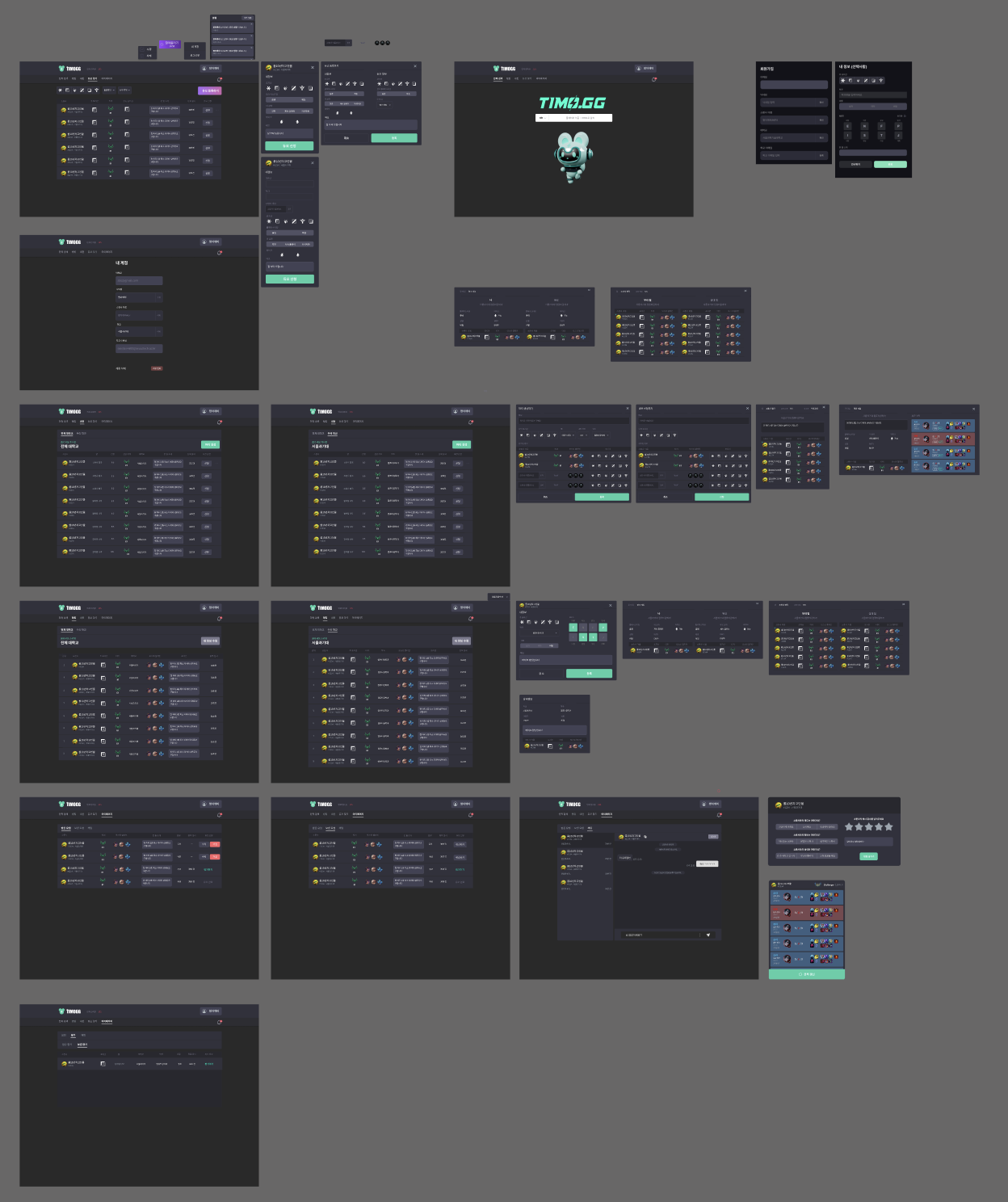Click green confirm button in My Info panel

click(x=890, y=164)
